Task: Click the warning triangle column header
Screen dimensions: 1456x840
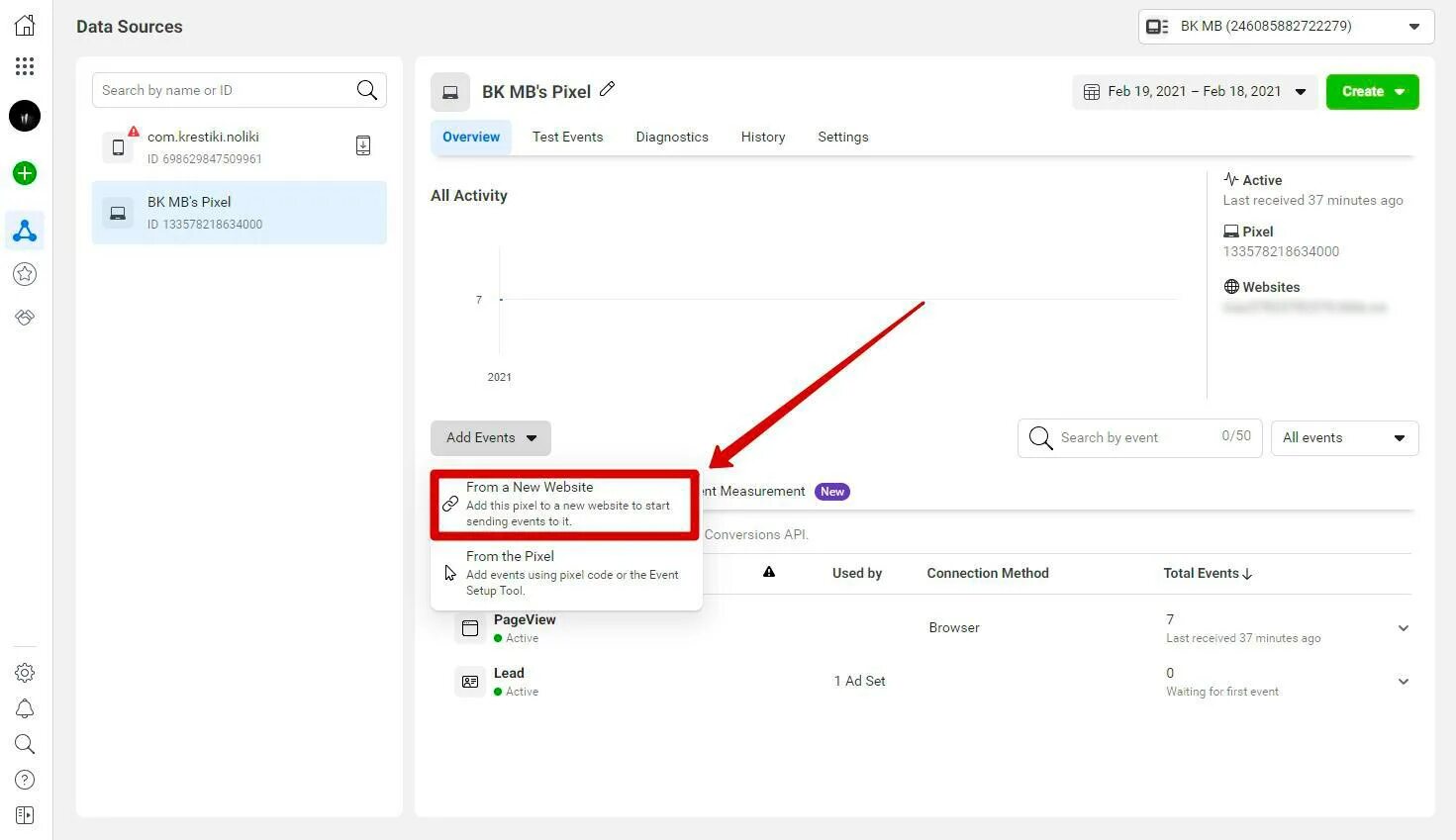Action: coord(769,572)
